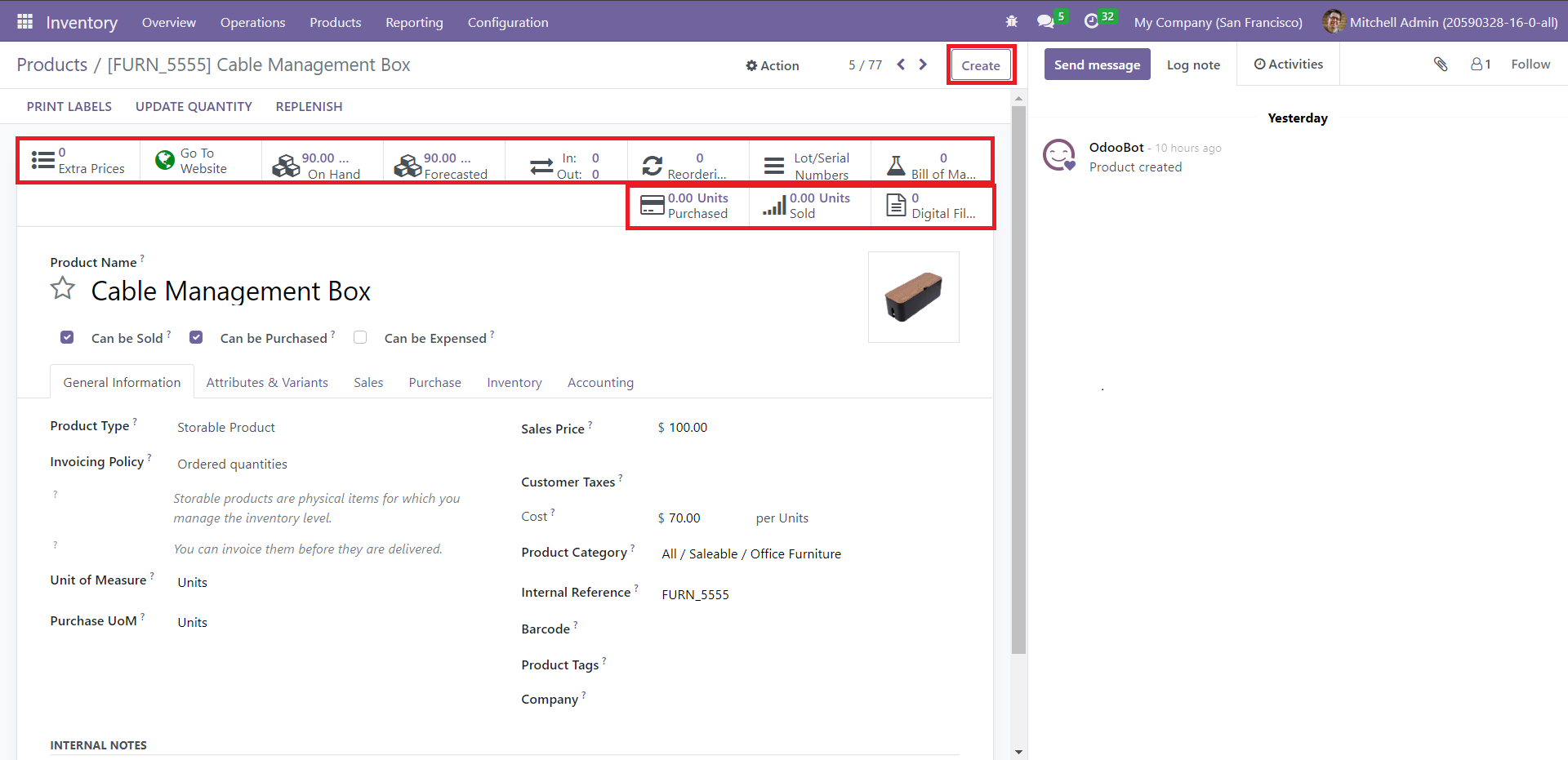
Task: Switch to Accounting tab
Action: tap(600, 382)
